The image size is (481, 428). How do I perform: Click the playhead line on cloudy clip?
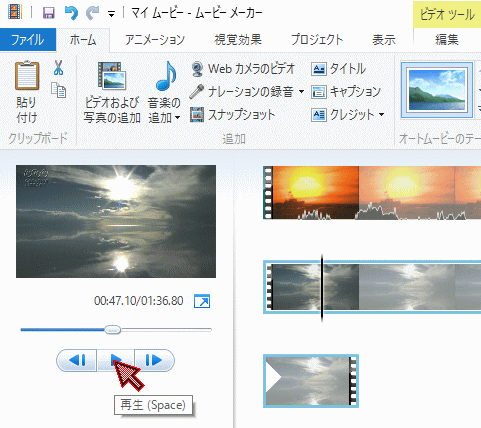coord(322,287)
